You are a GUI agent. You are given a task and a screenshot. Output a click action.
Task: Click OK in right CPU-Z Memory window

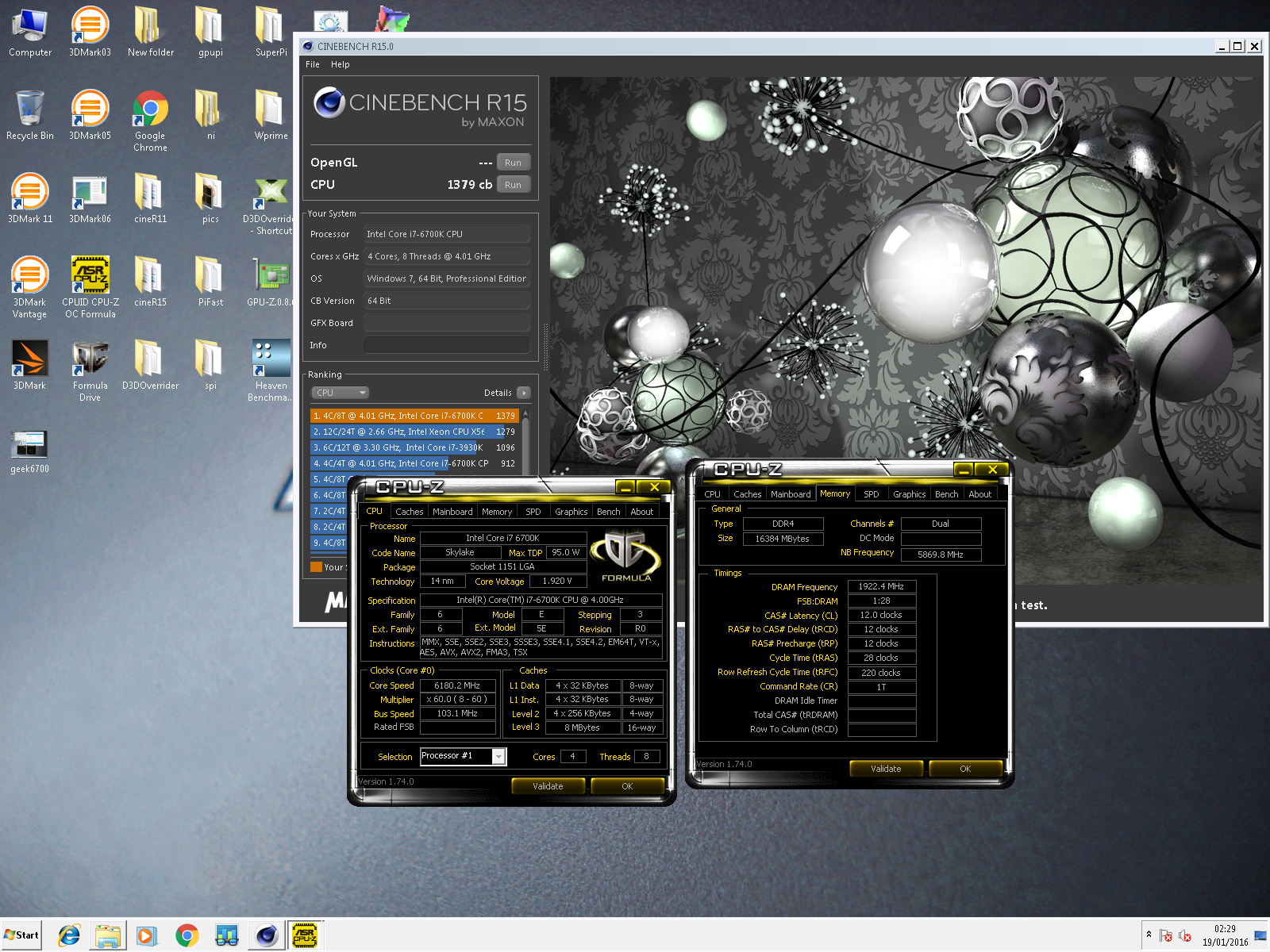(x=965, y=769)
